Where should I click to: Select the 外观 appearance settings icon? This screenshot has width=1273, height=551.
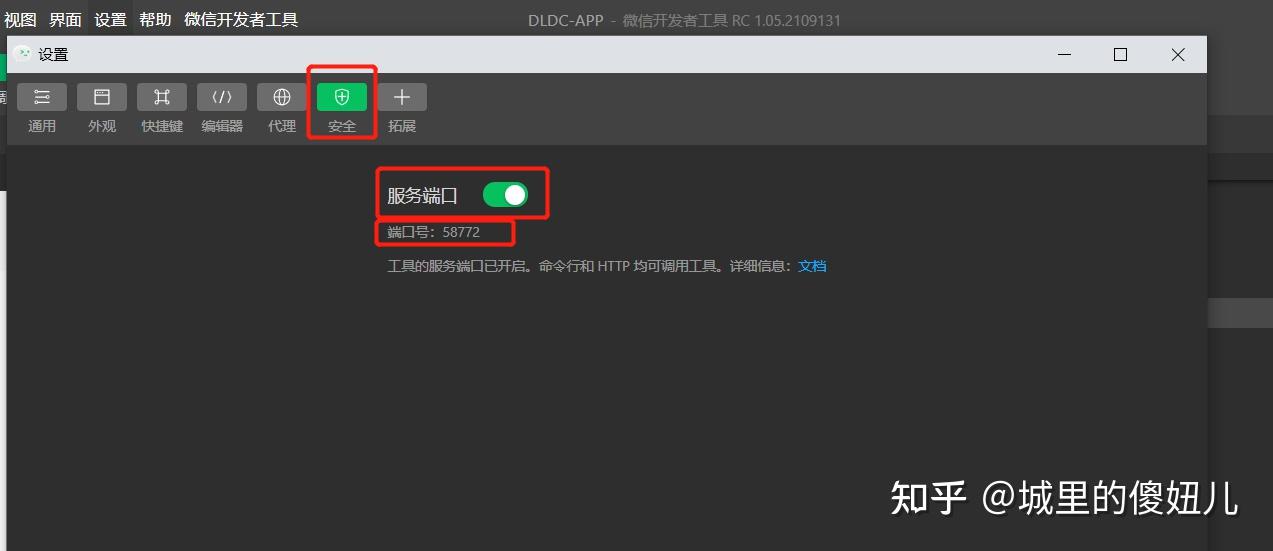click(x=102, y=97)
